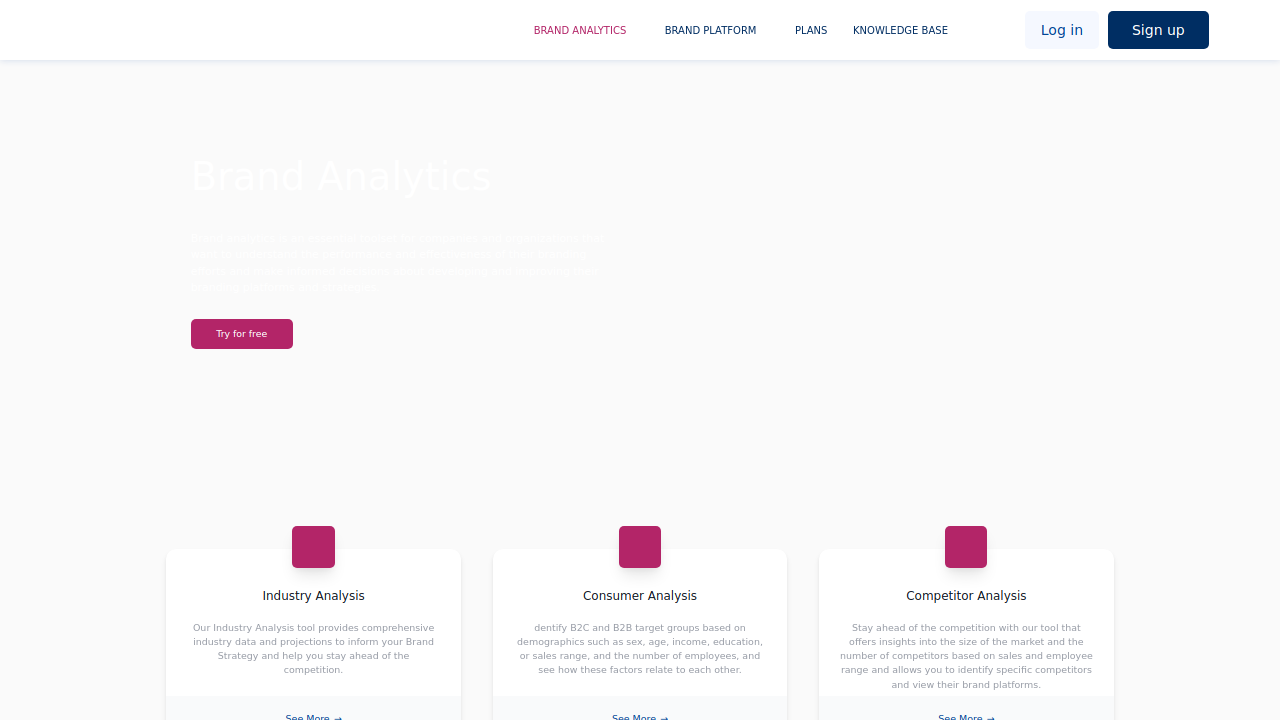Open See More under Consumer Analysis

click(x=640, y=716)
